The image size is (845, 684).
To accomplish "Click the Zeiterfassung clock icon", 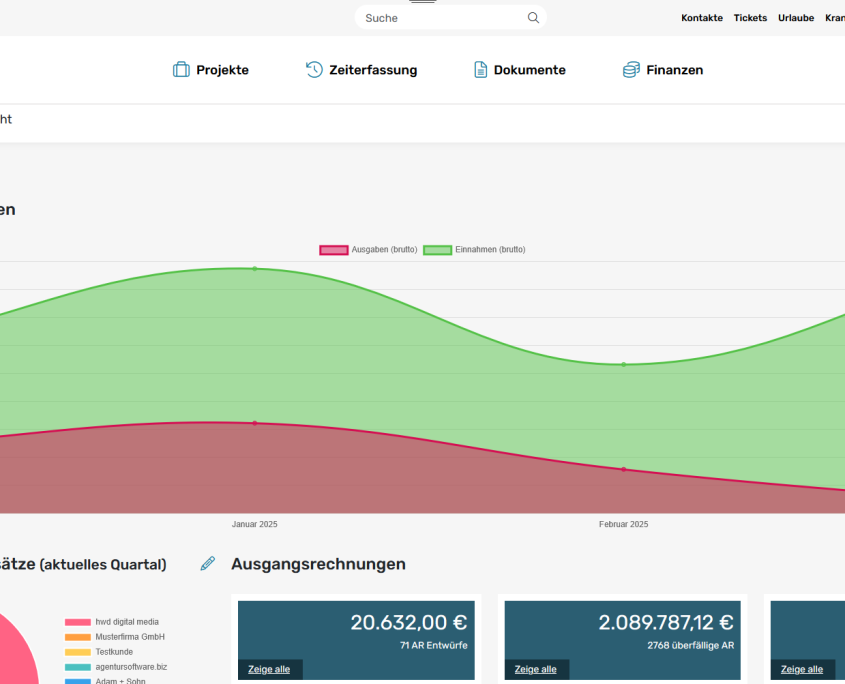I will pyautogui.click(x=314, y=70).
